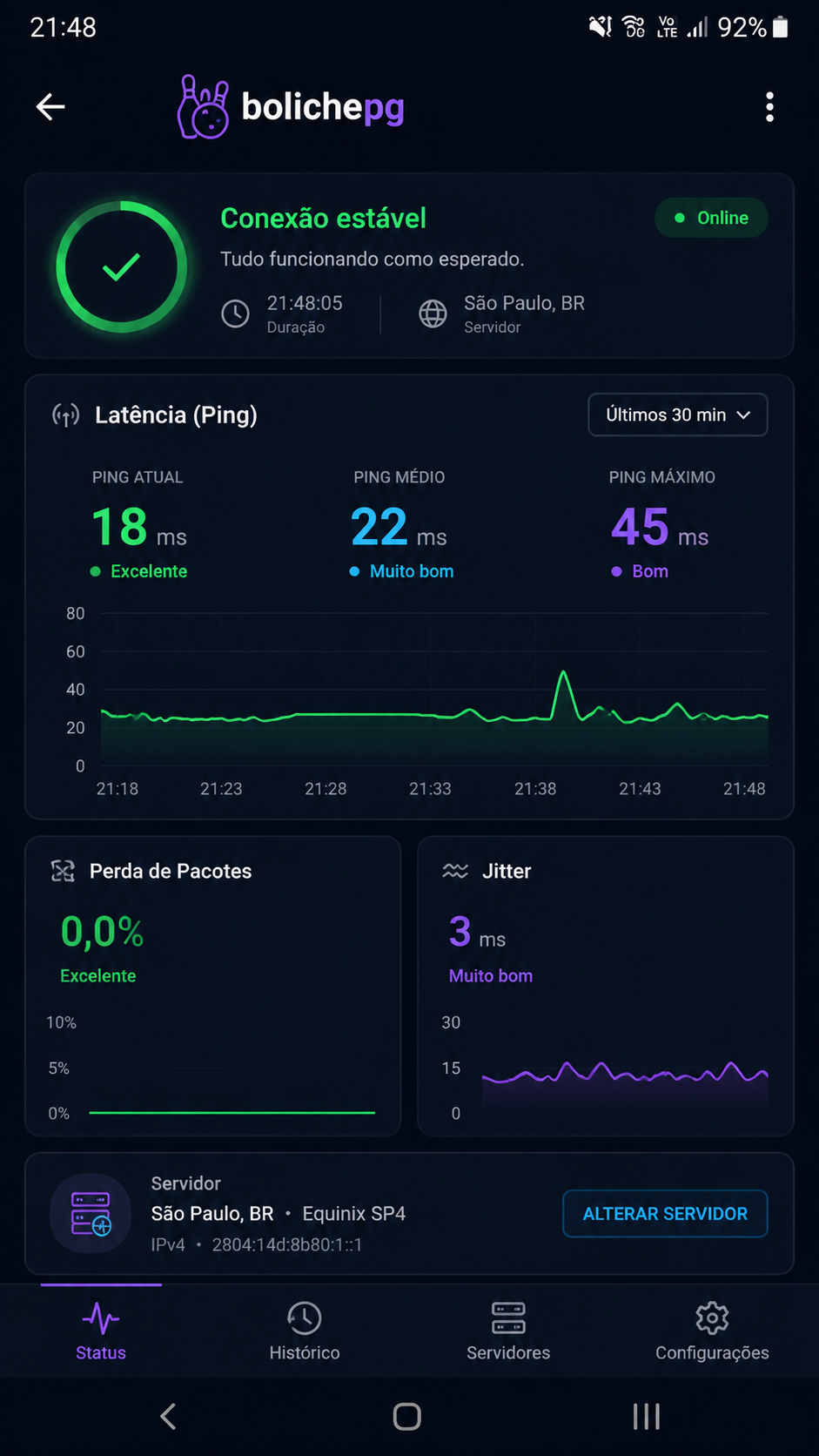Screen dimensions: 819x1456
Task: Tap the 0,0% packet loss value
Action: click(x=102, y=932)
